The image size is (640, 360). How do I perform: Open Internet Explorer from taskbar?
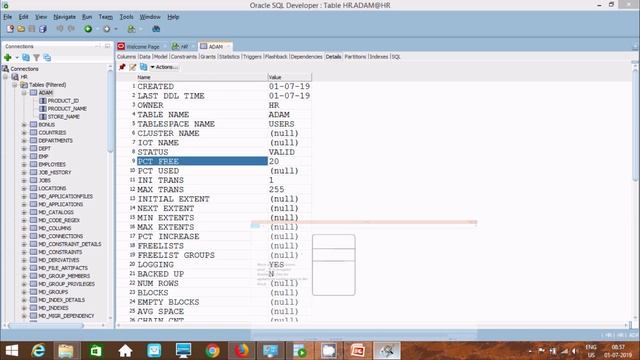coord(38,351)
